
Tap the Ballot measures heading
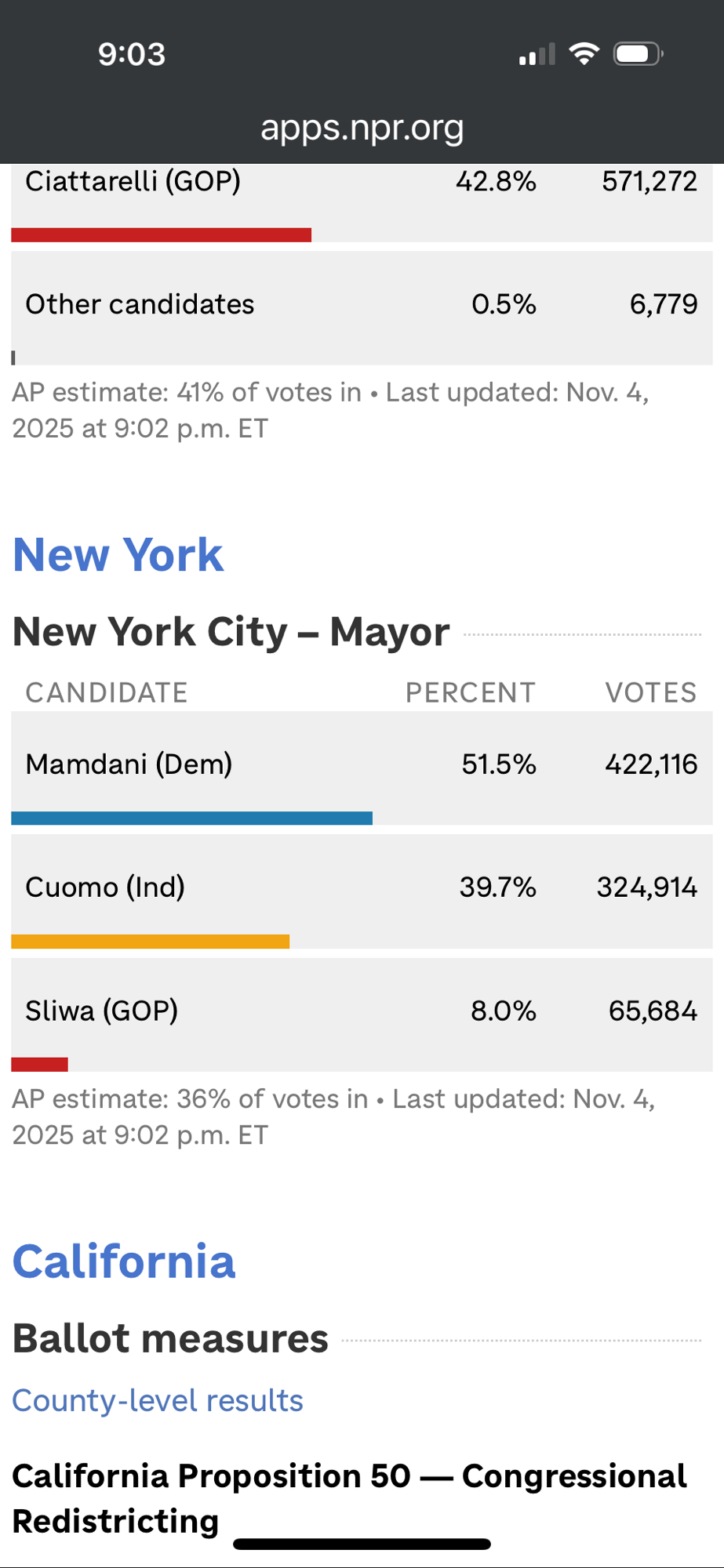pos(170,1338)
